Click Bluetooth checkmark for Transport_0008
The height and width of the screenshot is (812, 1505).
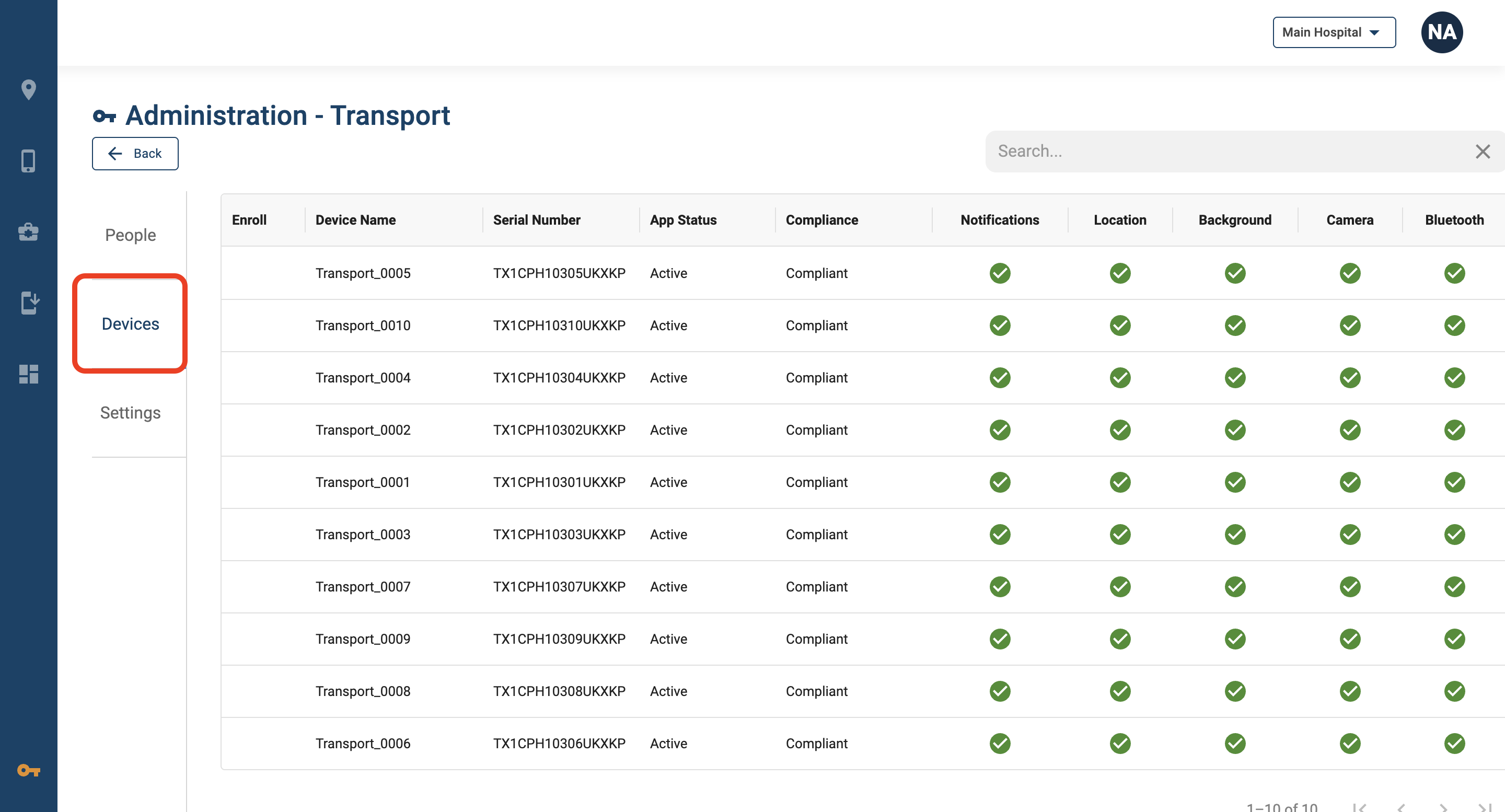pyautogui.click(x=1454, y=691)
